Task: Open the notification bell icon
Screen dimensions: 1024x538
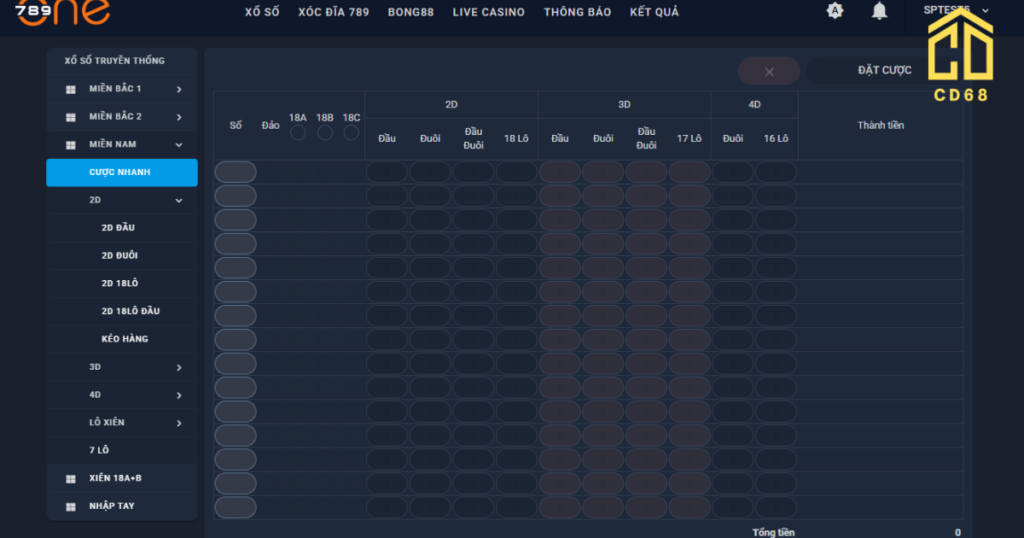Action: coord(879,11)
